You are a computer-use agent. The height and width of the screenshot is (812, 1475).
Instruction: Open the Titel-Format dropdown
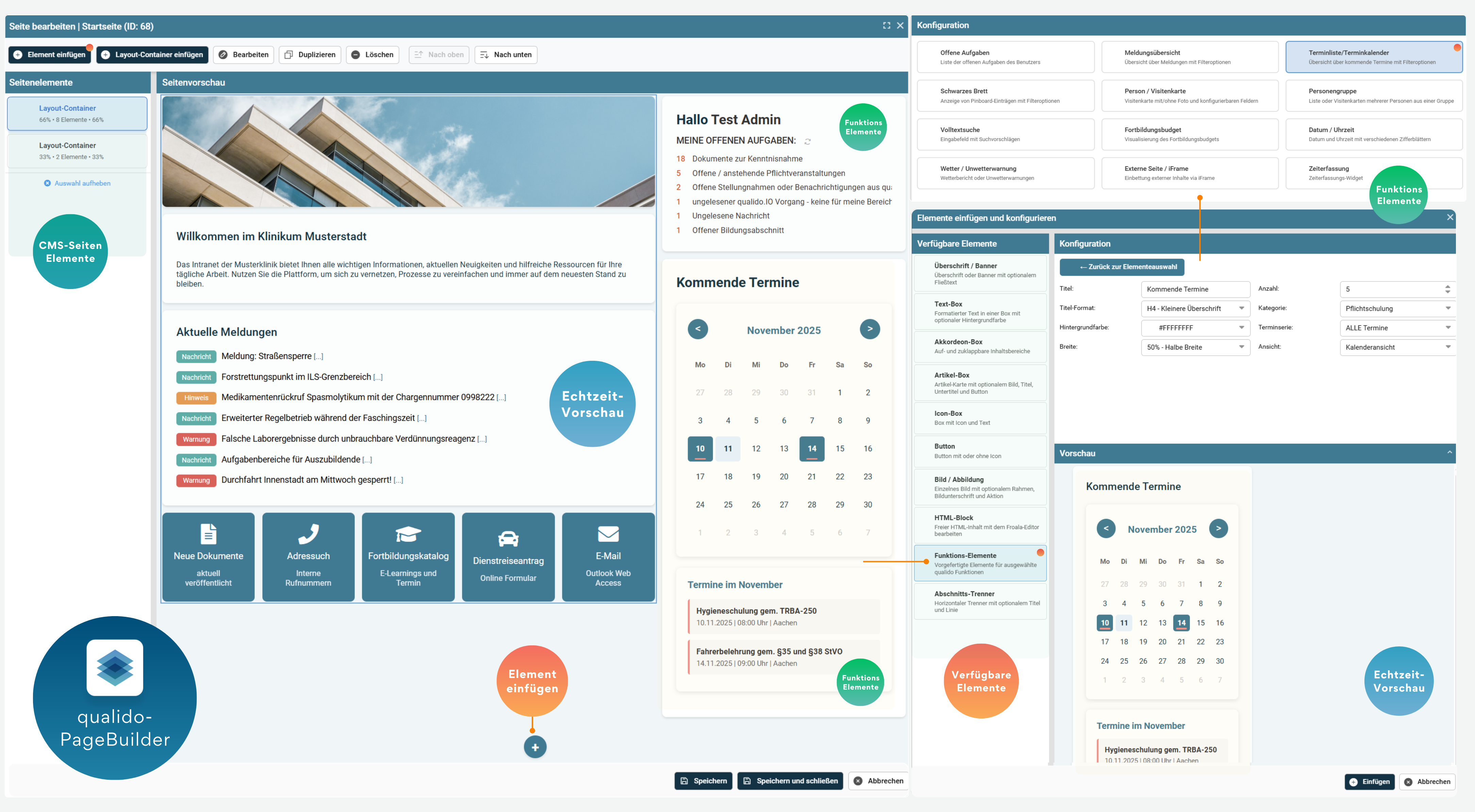click(1195, 308)
